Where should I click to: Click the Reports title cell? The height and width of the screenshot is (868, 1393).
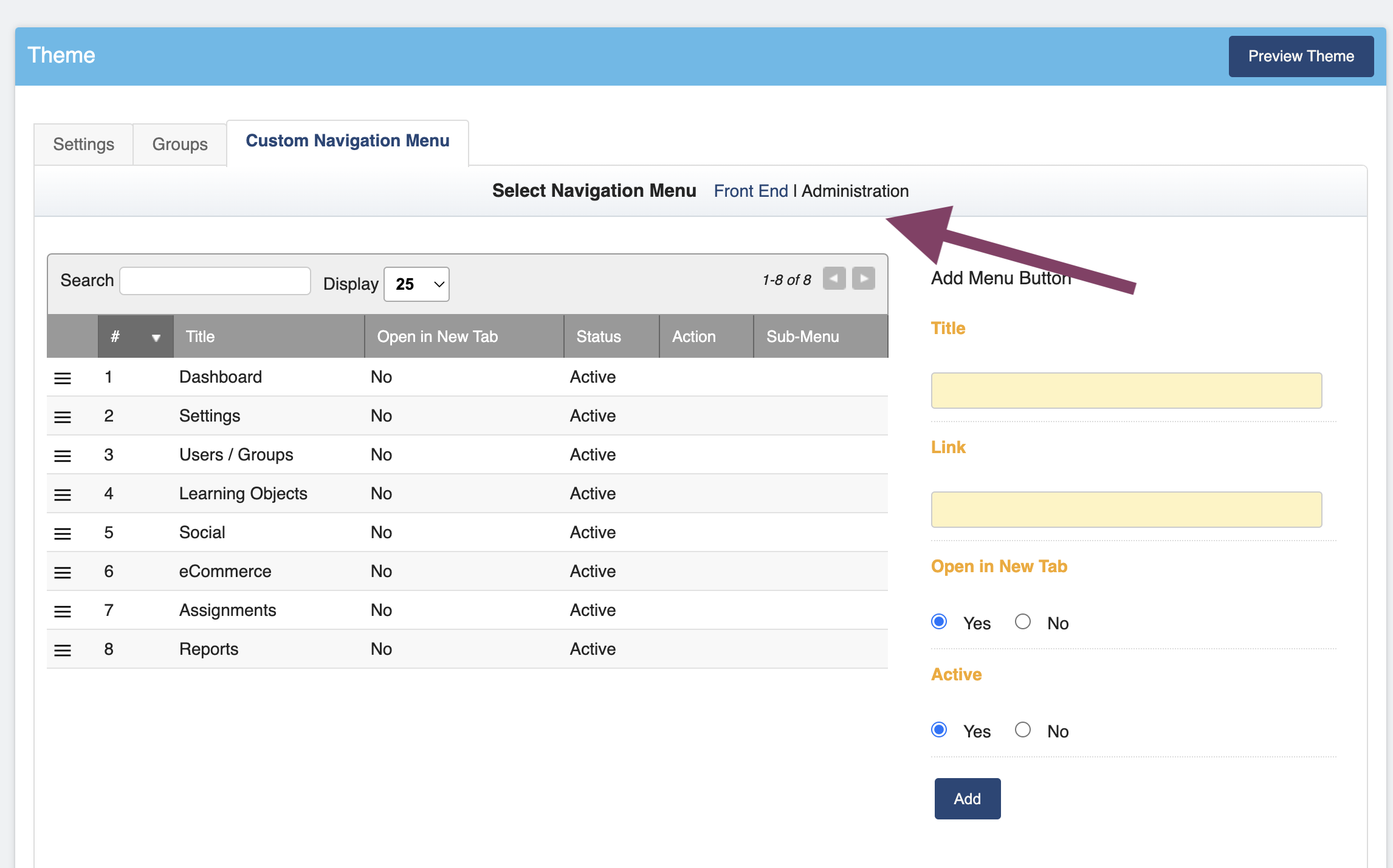[x=208, y=649]
